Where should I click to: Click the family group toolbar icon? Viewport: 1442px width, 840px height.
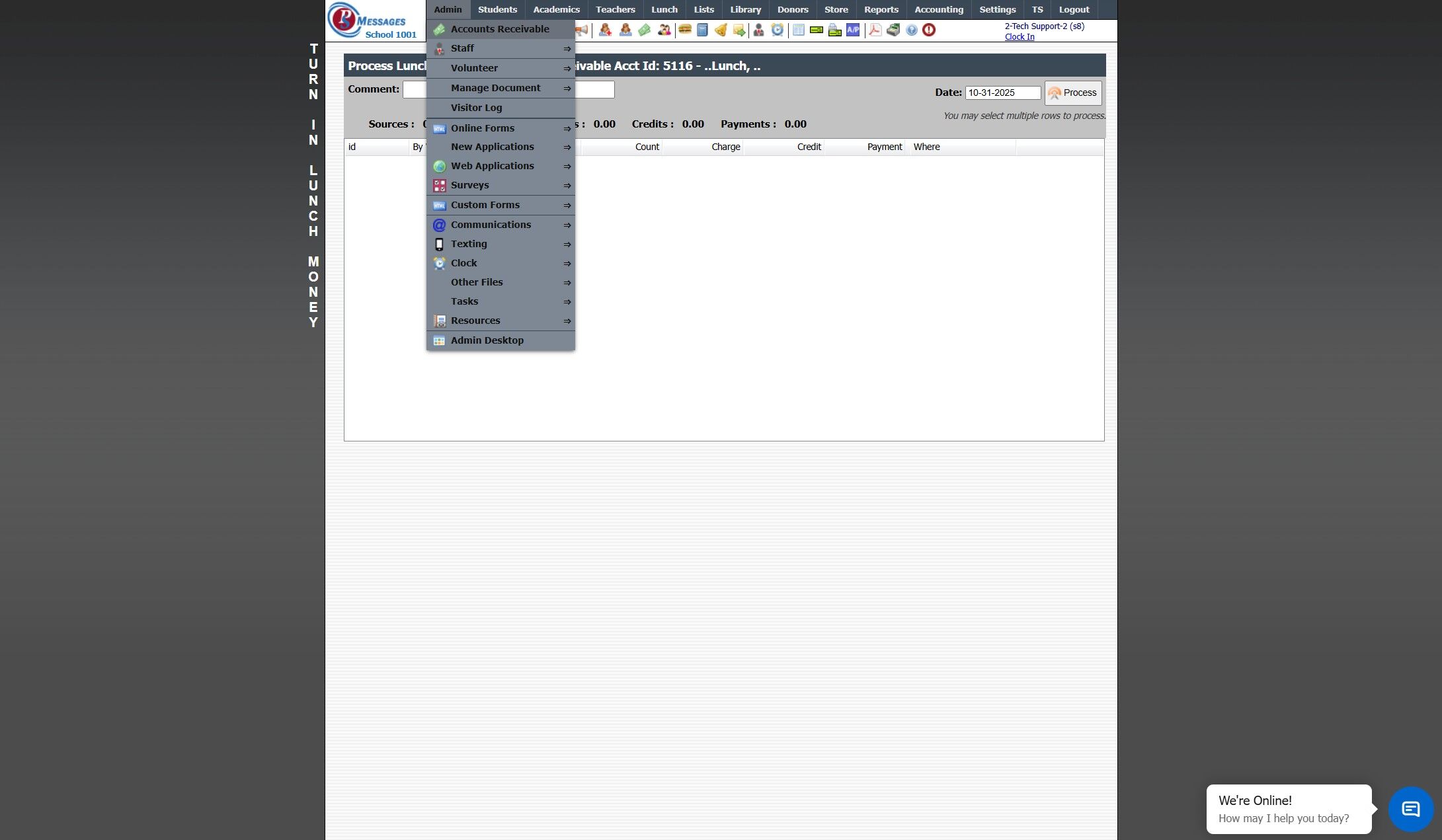click(664, 30)
